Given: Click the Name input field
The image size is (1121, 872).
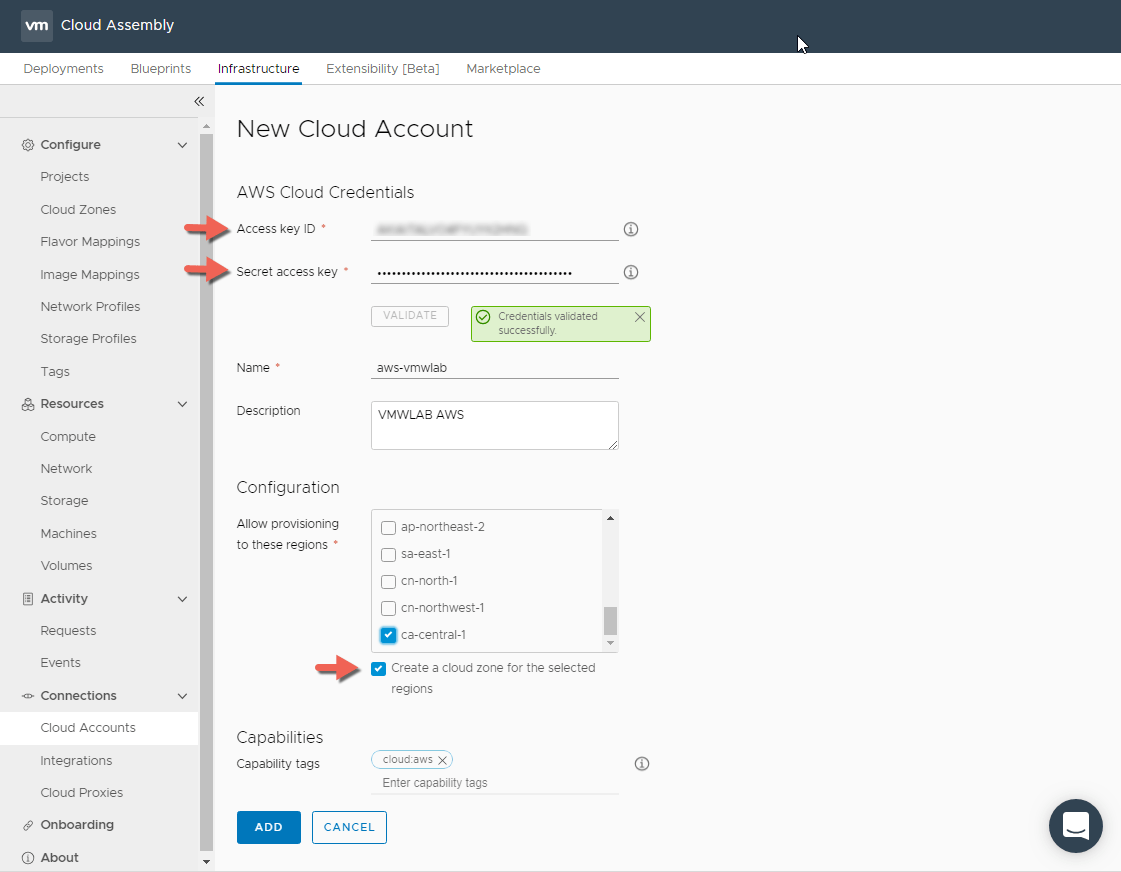Looking at the screenshot, I should pyautogui.click(x=494, y=367).
